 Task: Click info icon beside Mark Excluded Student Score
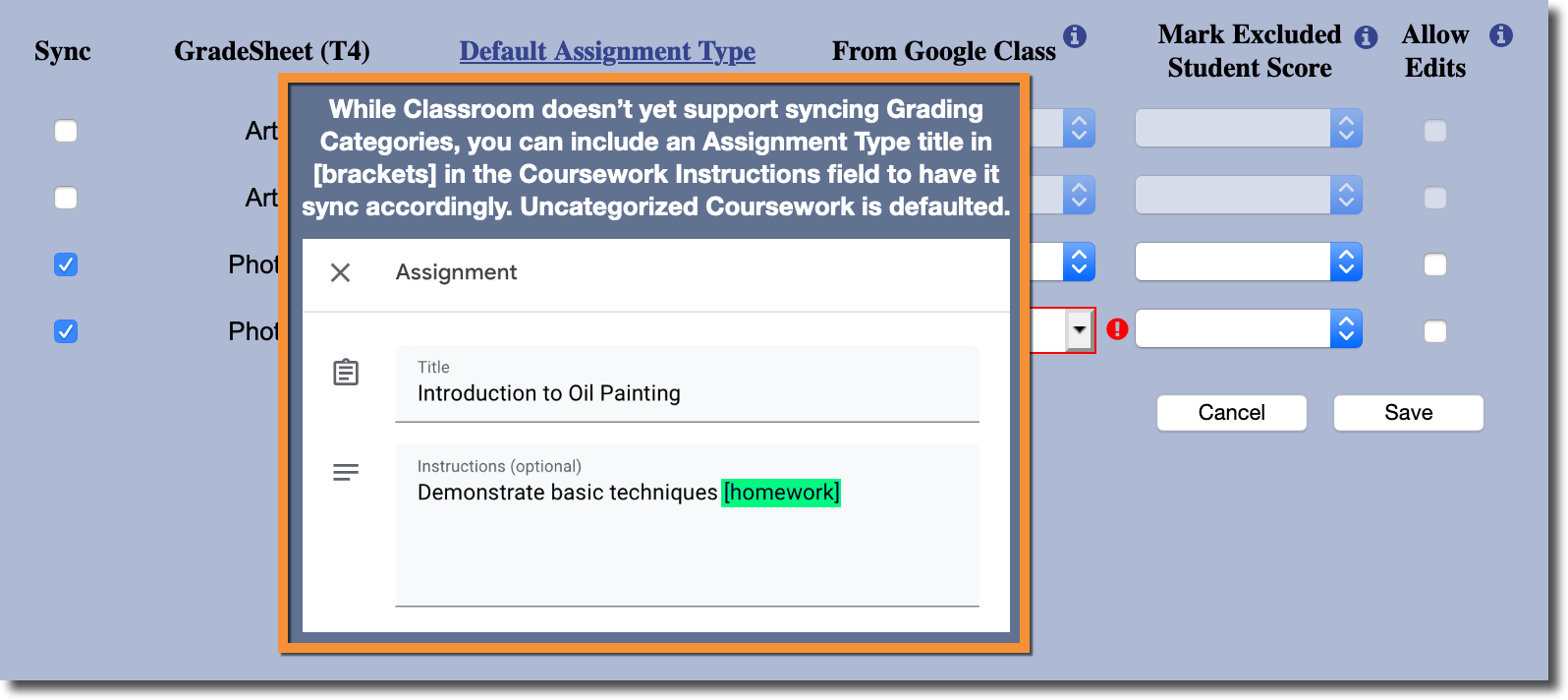coord(1366,37)
